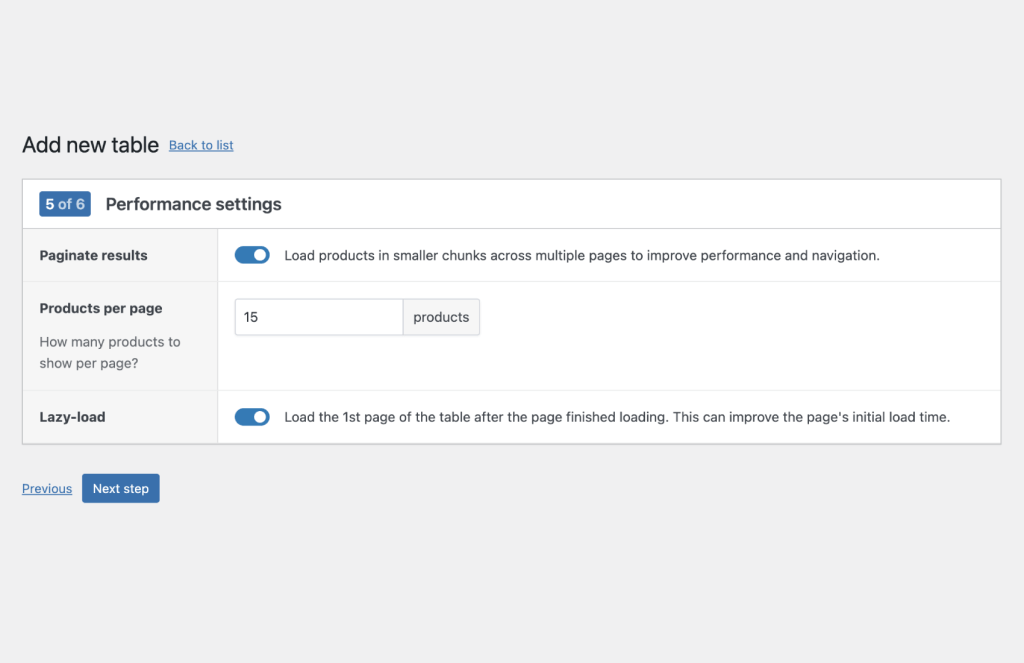Click the Products per page label
Viewport: 1024px width, 663px height.
point(99,308)
